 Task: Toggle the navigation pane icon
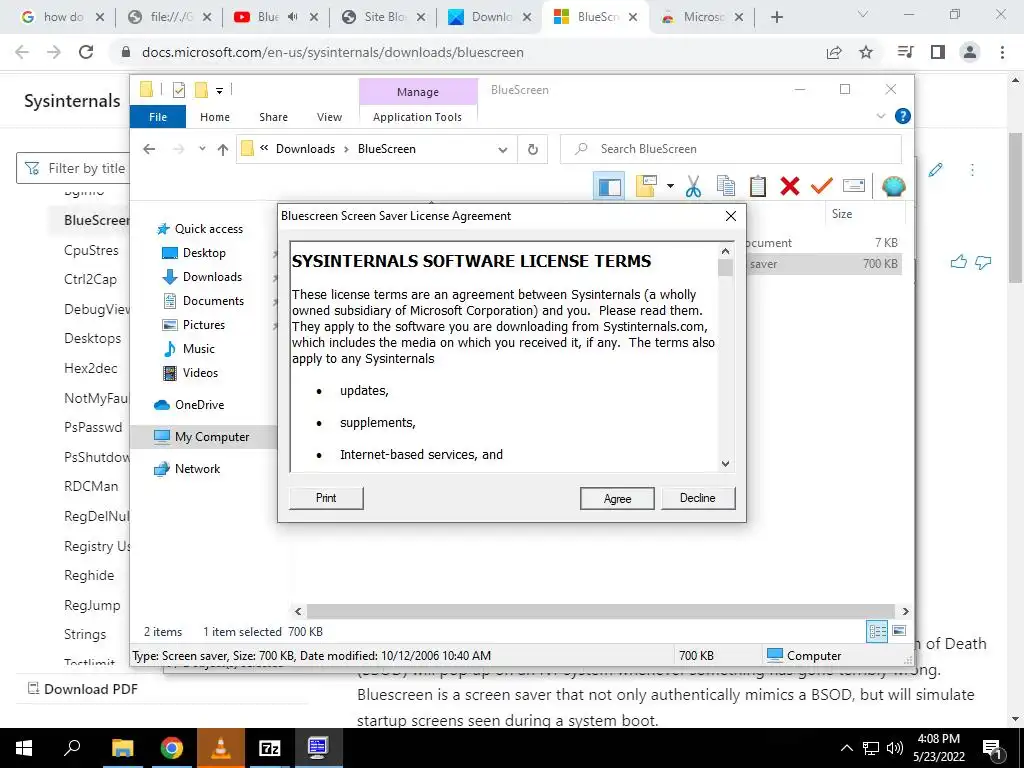click(609, 187)
